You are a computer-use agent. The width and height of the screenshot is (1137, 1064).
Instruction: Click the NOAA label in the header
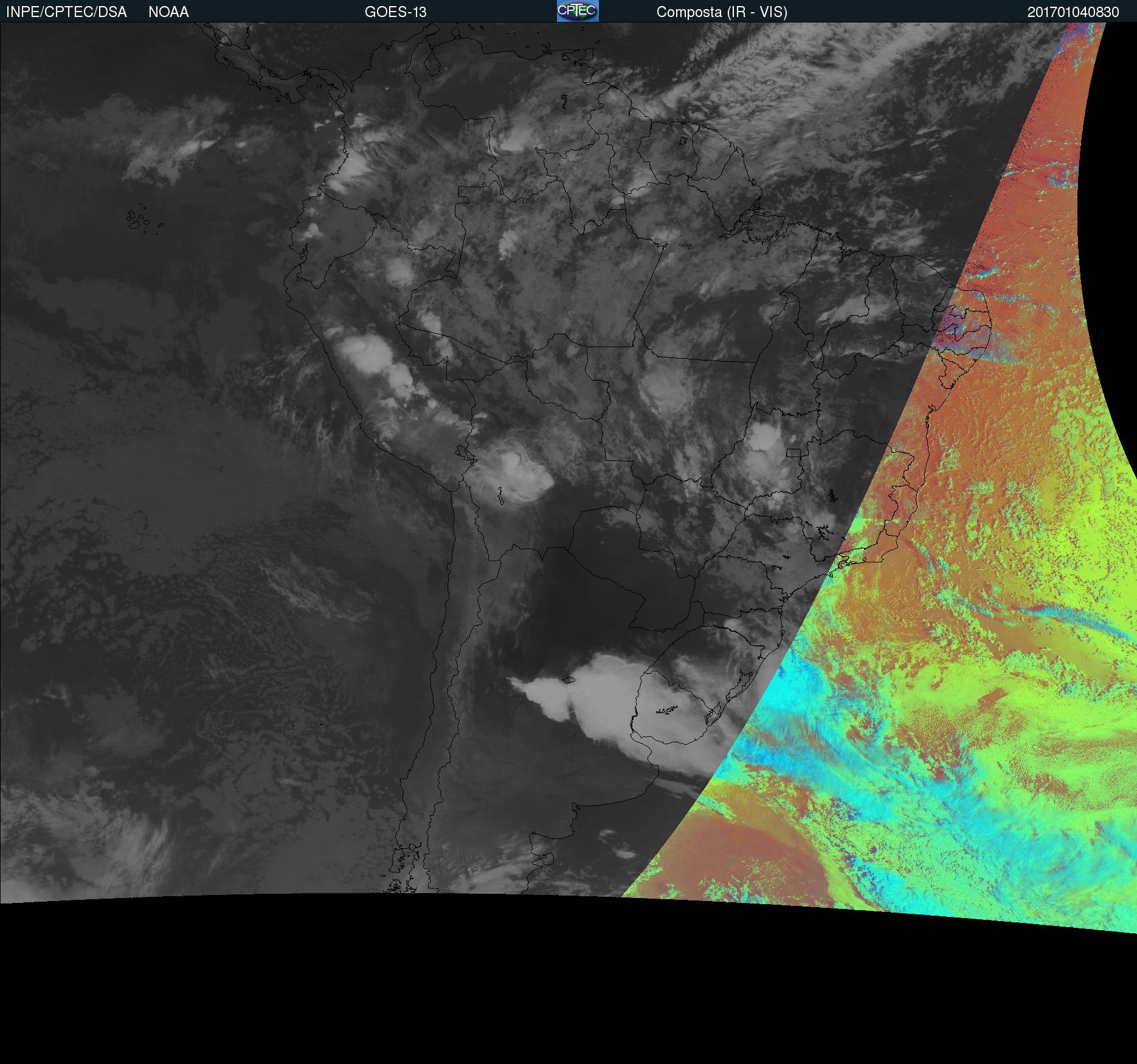(168, 12)
